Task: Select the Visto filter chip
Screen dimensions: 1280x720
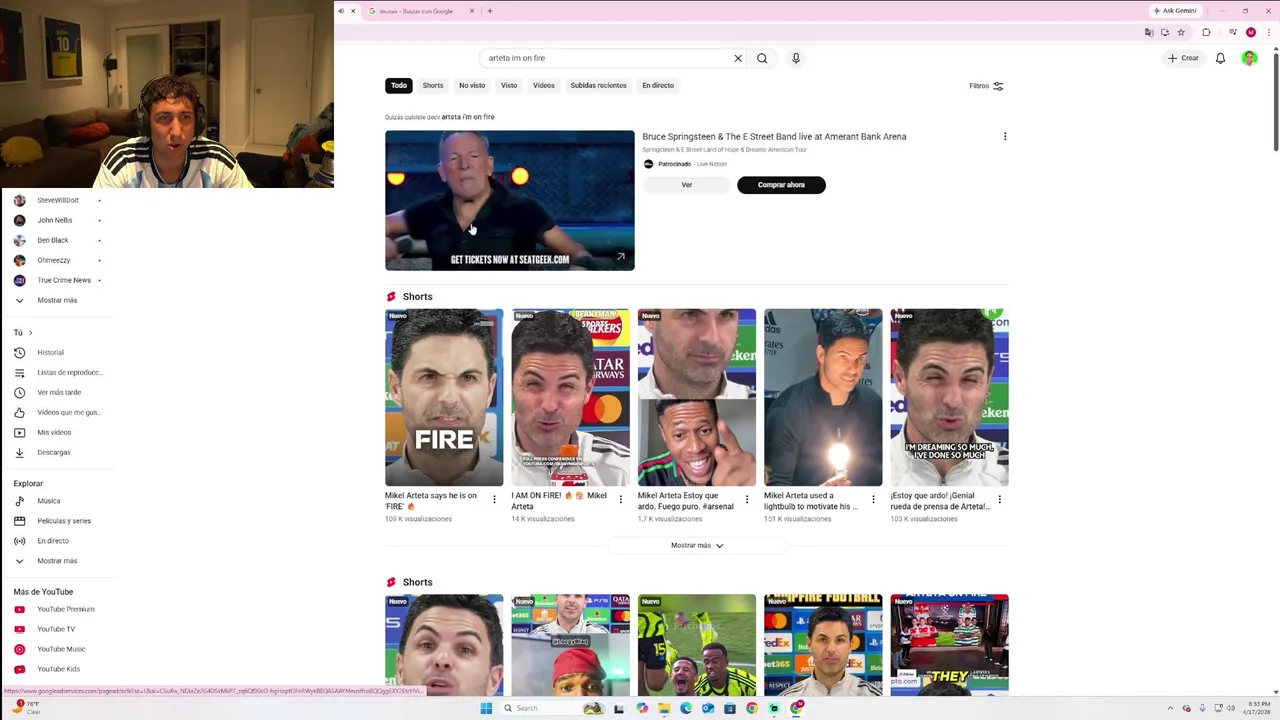Action: coord(509,85)
